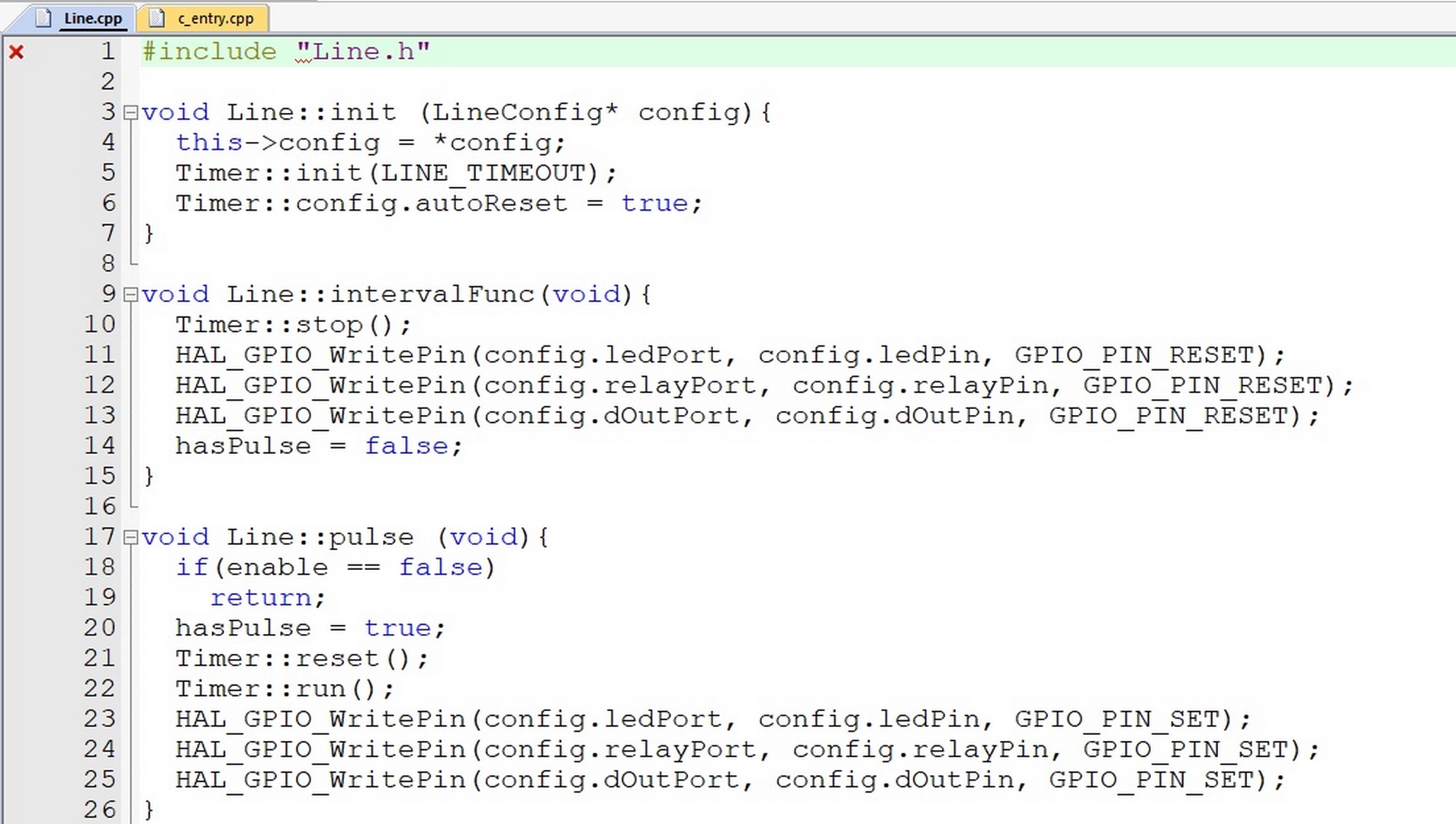The width and height of the screenshot is (1456, 824).
Task: Click the red error marker on line 1
Action: [16, 52]
